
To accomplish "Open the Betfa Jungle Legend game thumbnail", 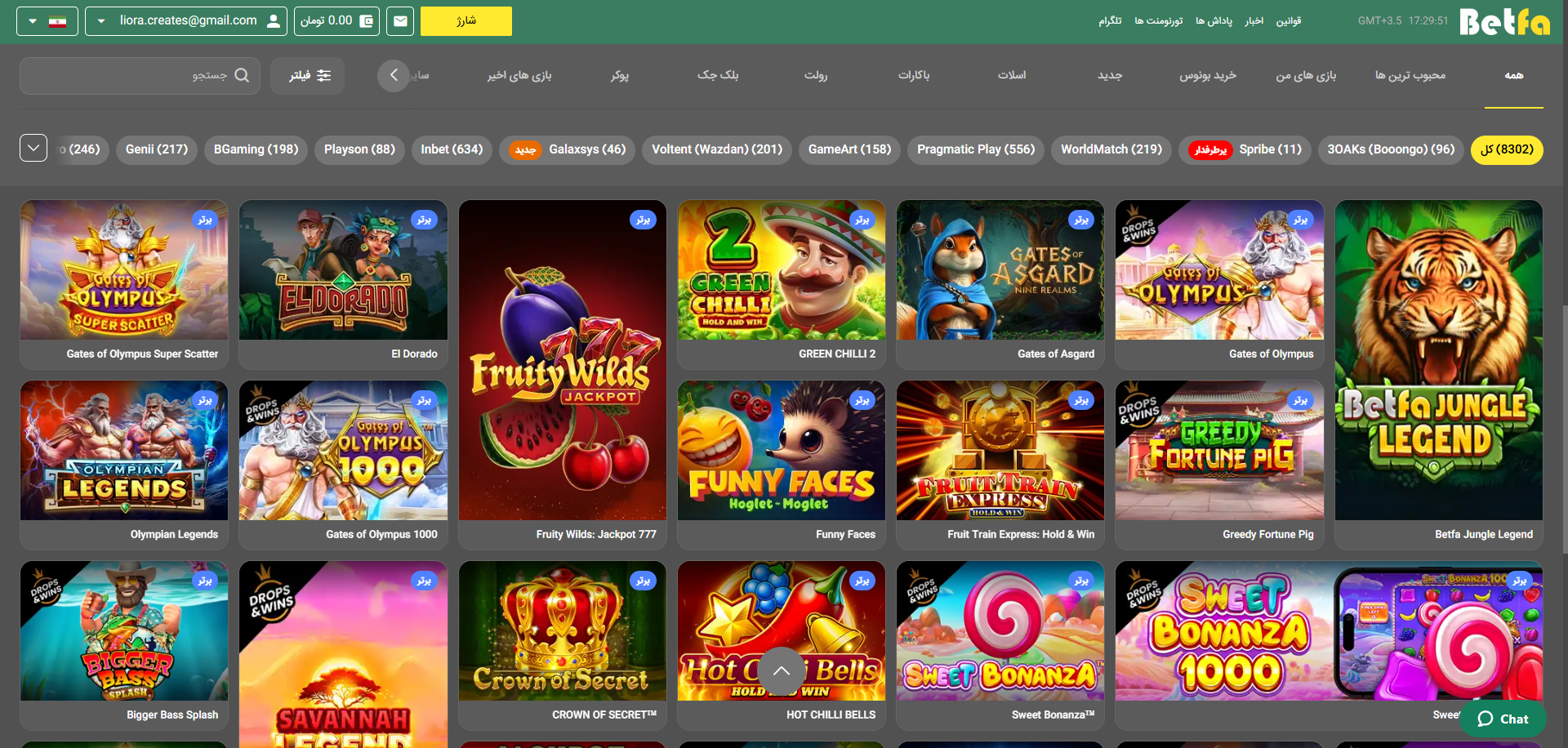I will [1438, 360].
